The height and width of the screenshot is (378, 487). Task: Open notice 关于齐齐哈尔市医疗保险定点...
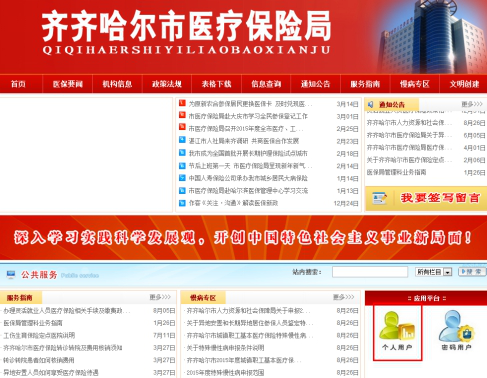click(x=409, y=160)
